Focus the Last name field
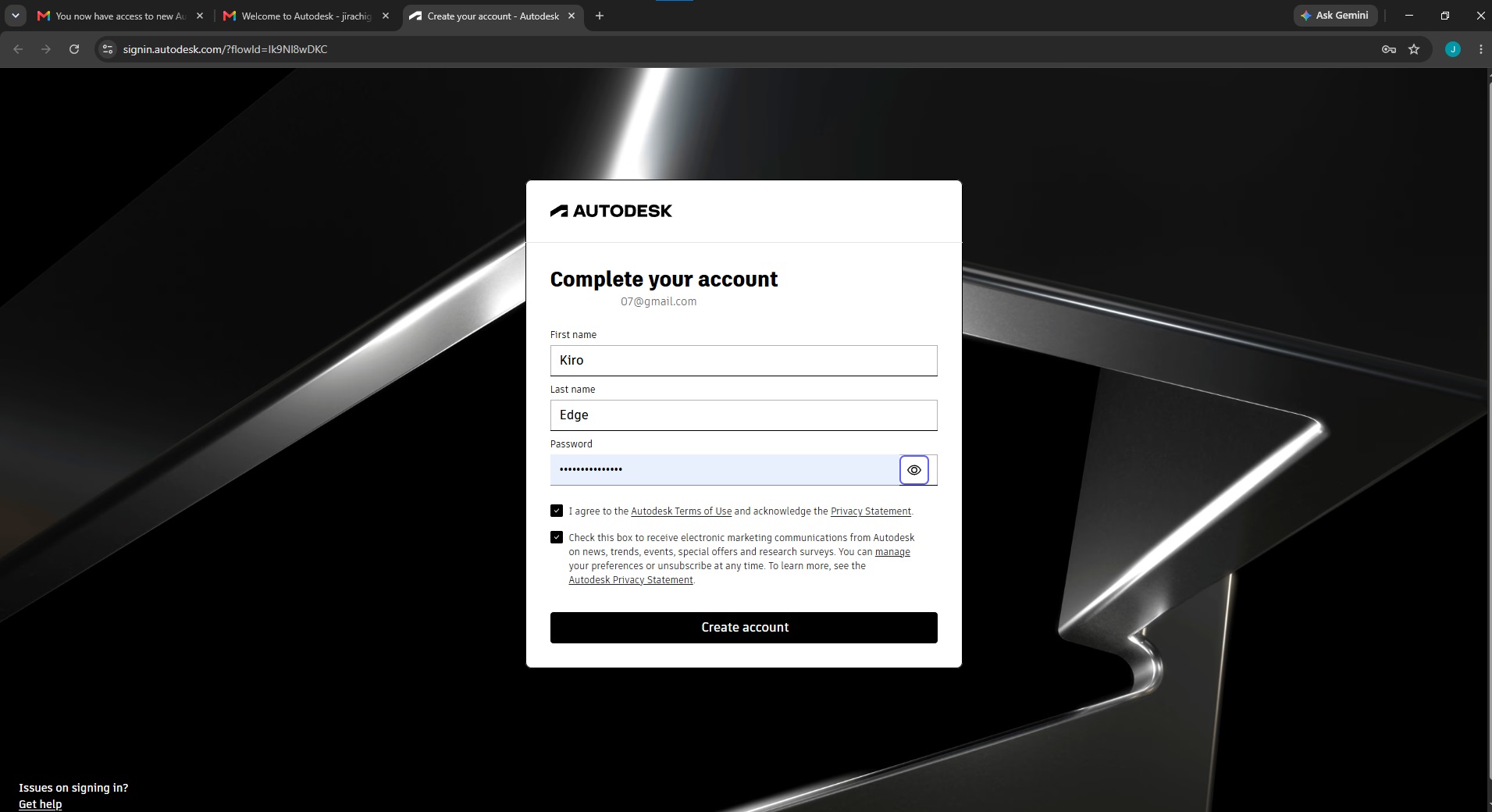The height and width of the screenshot is (812, 1492). 743,415
